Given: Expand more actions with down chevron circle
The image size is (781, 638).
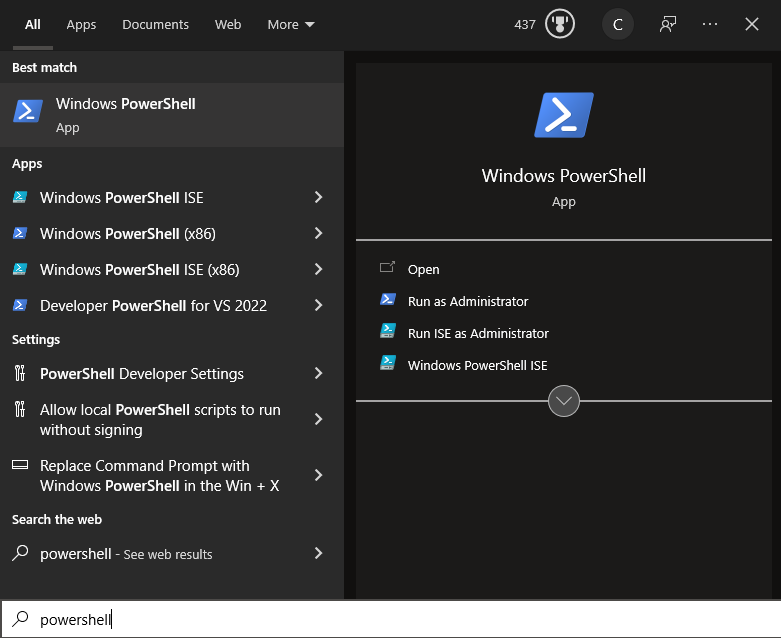Looking at the screenshot, I should 564,401.
